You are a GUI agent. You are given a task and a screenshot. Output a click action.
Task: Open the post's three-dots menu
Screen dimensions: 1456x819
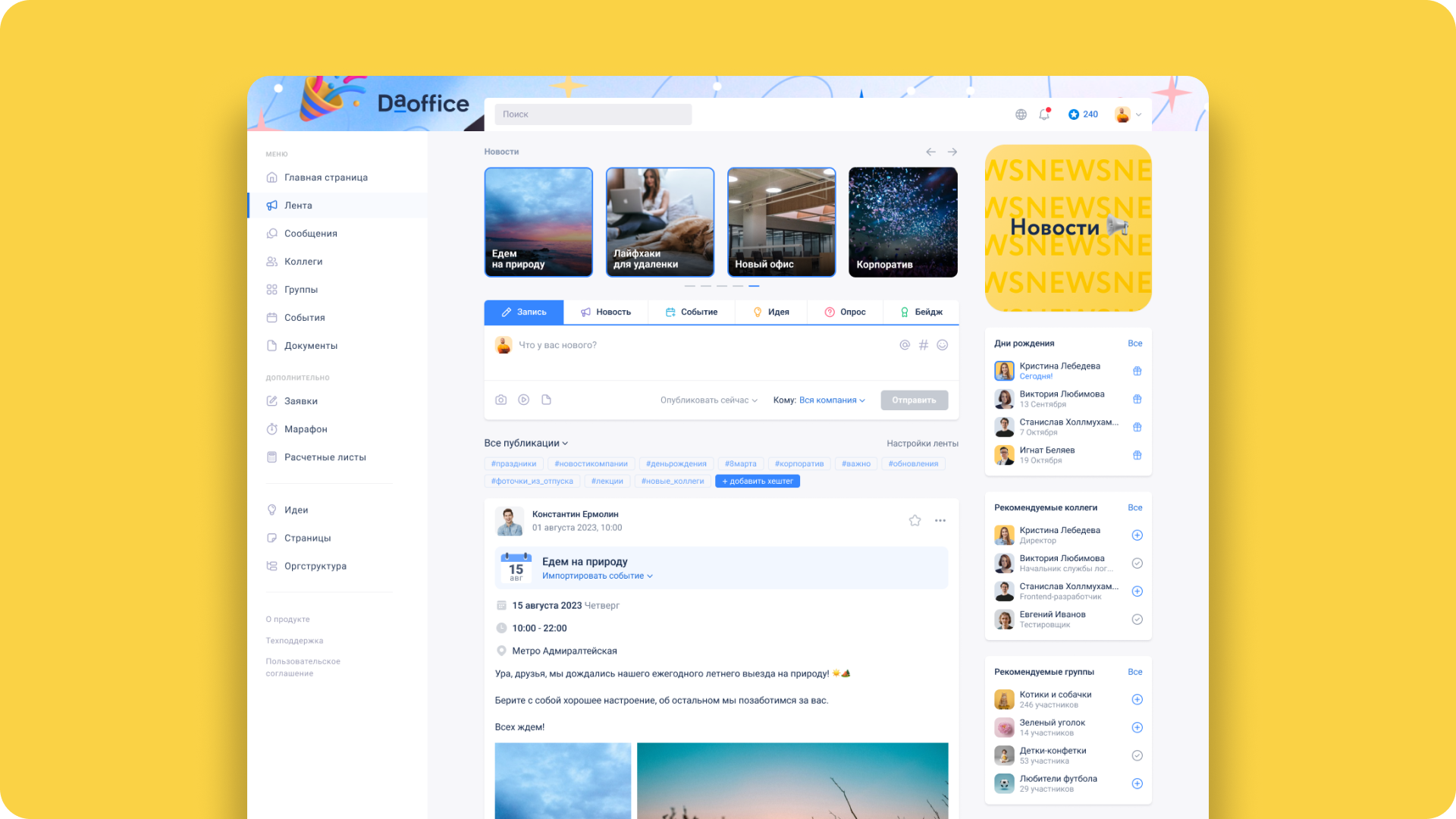940,520
